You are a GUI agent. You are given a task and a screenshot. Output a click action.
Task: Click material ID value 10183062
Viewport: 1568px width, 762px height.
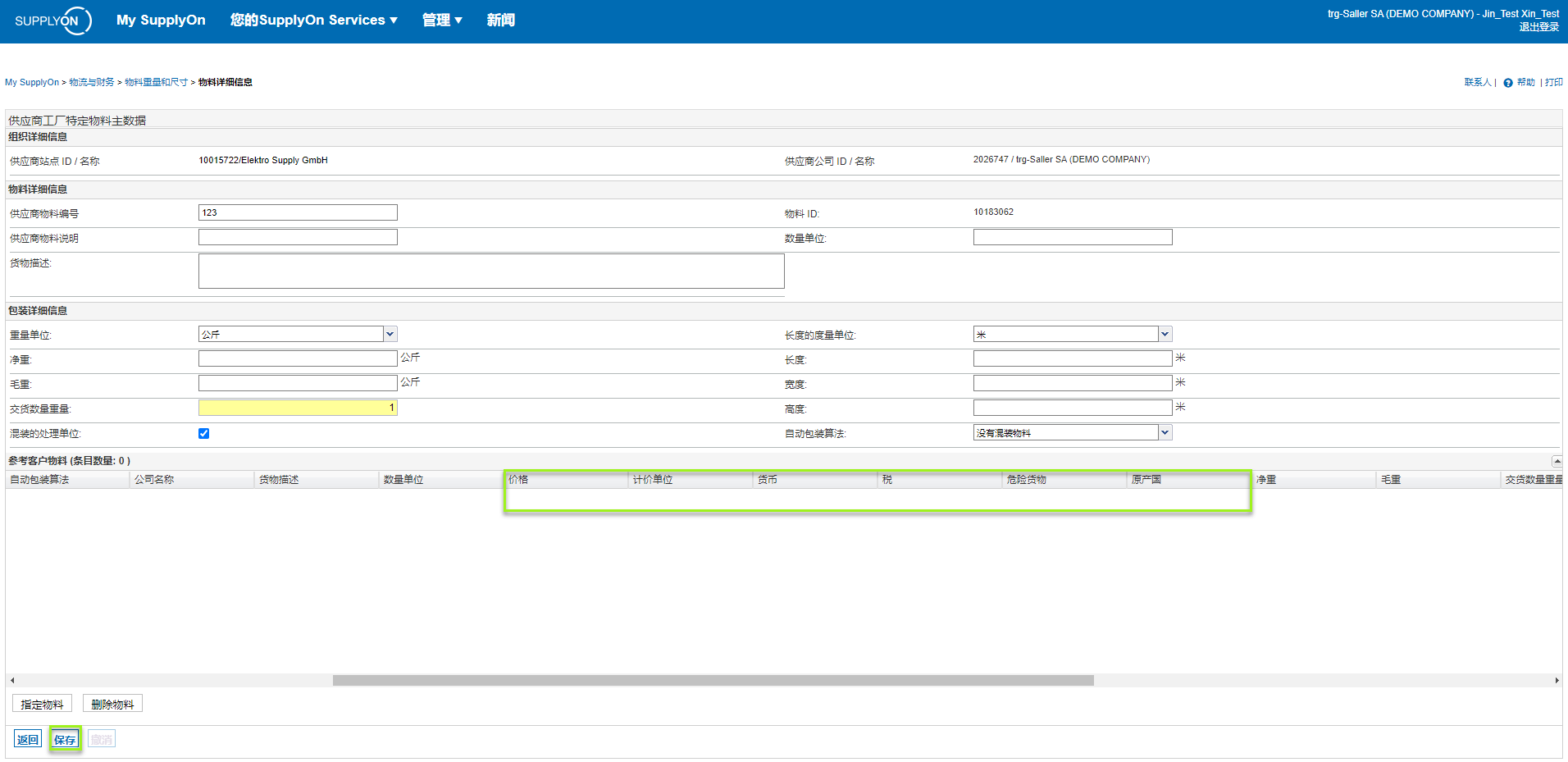(x=993, y=212)
